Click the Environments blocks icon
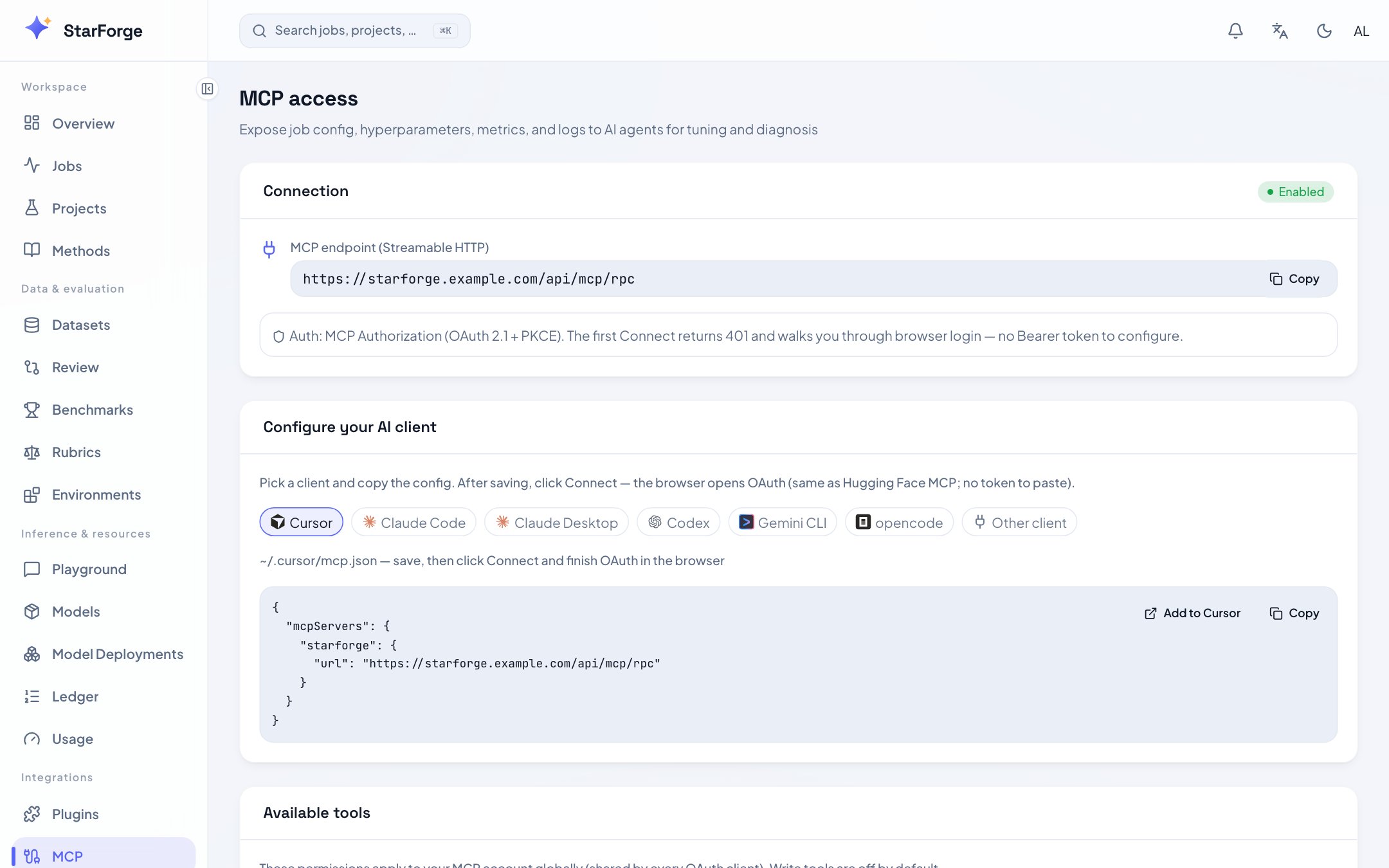 (x=32, y=494)
